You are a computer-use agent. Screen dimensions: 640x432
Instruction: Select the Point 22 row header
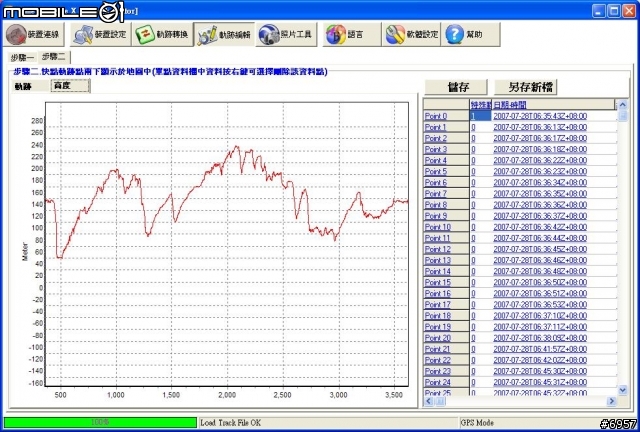tap(446, 360)
